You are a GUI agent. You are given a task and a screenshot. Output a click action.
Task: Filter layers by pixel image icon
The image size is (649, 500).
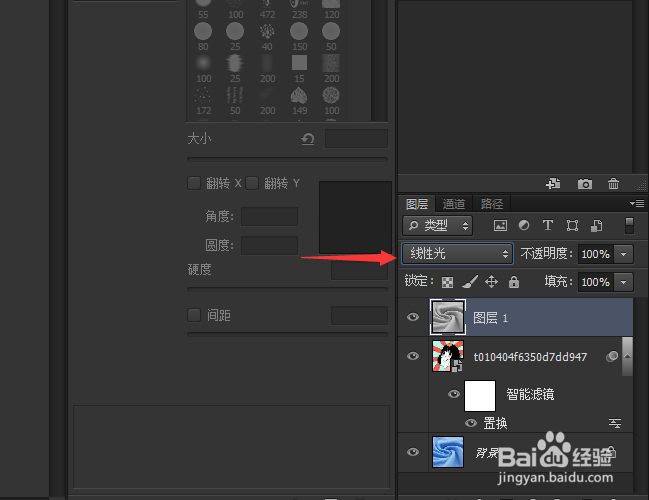(x=500, y=226)
